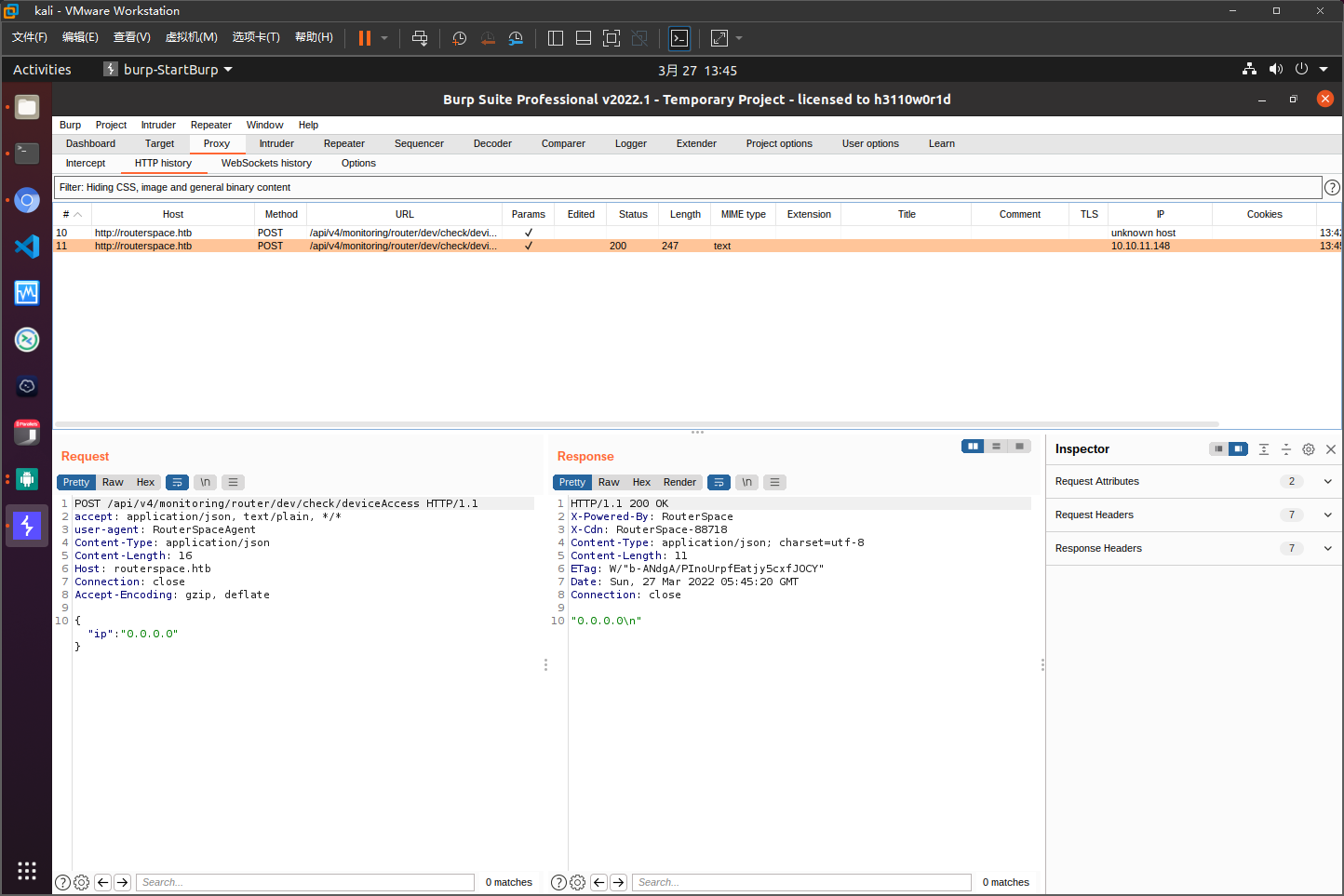Open Visual Studio Code from dock
Screen dimensions: 1344x896
pyautogui.click(x=27, y=247)
